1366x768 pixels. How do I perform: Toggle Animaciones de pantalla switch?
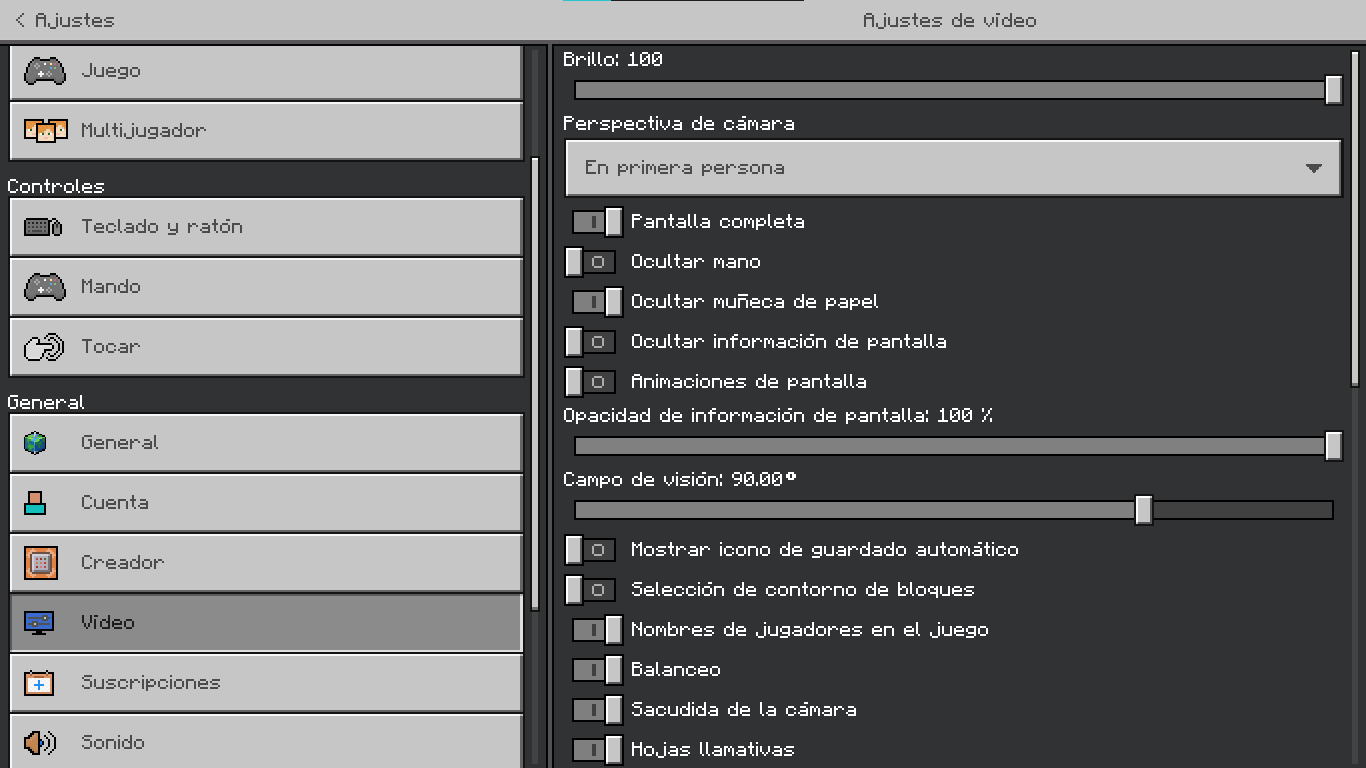tap(590, 382)
